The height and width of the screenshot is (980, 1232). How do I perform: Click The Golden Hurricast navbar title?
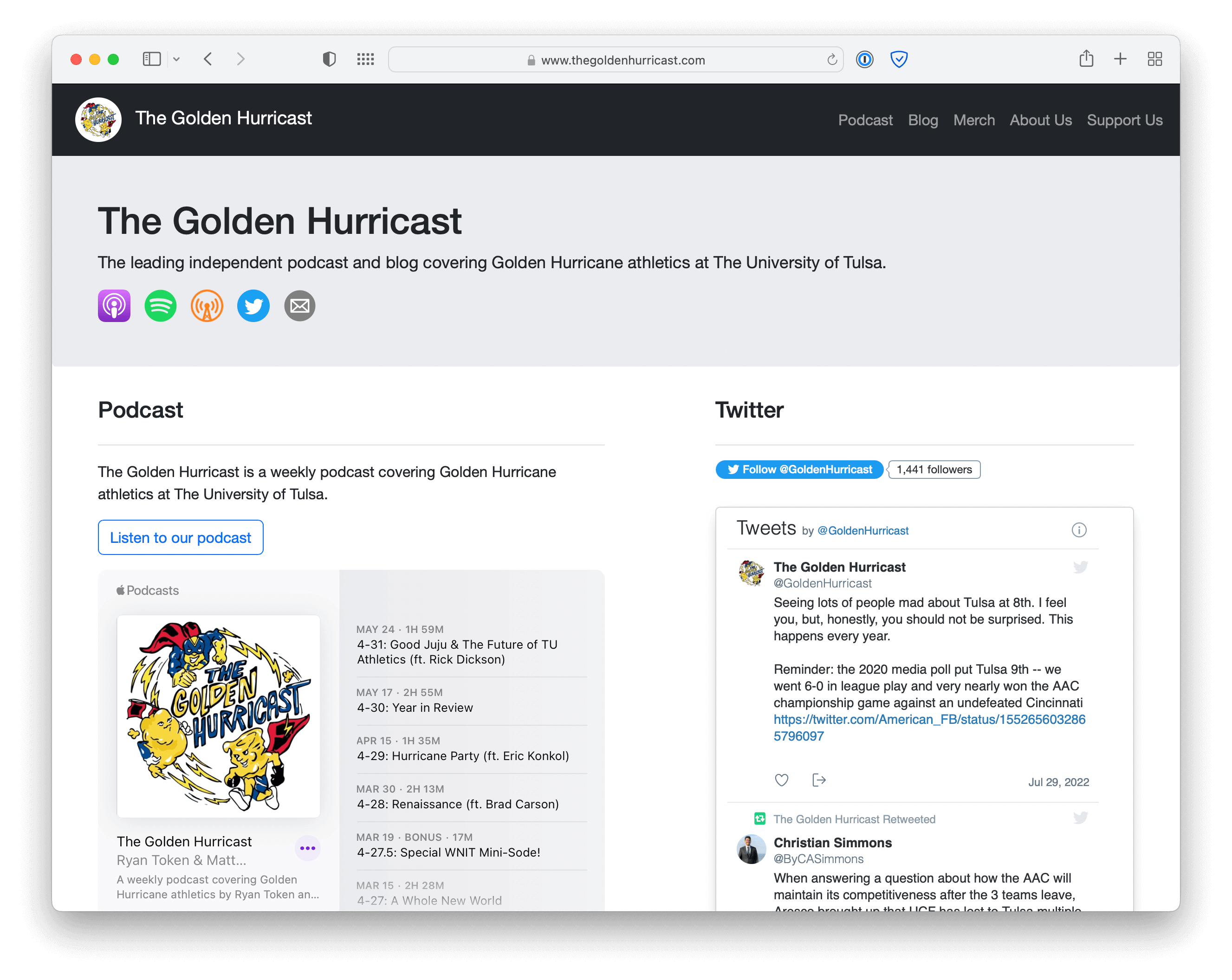223,118
